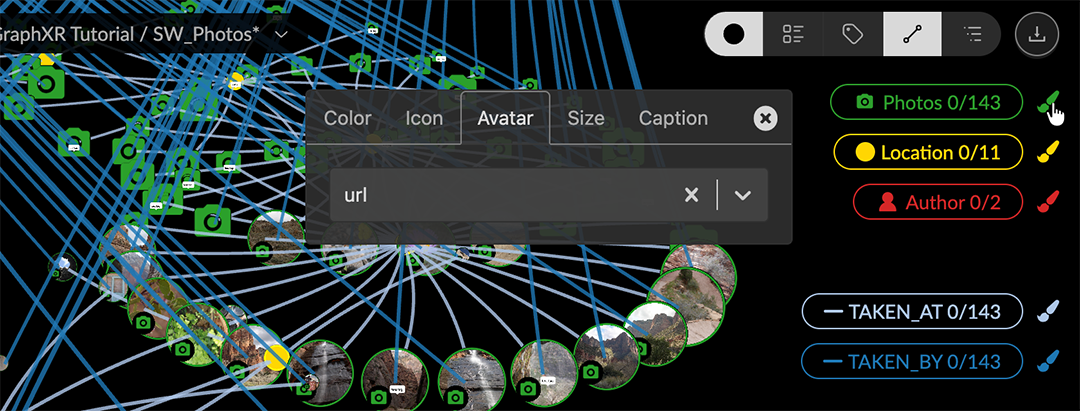Click the yellow Location paintbrush icon
Screen dimensions: 1080x411
(1046, 153)
